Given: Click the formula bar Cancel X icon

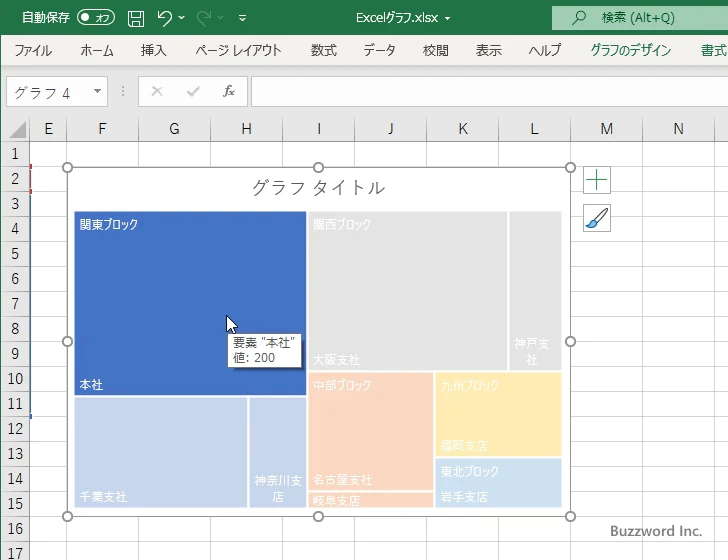Looking at the screenshot, I should [157, 92].
